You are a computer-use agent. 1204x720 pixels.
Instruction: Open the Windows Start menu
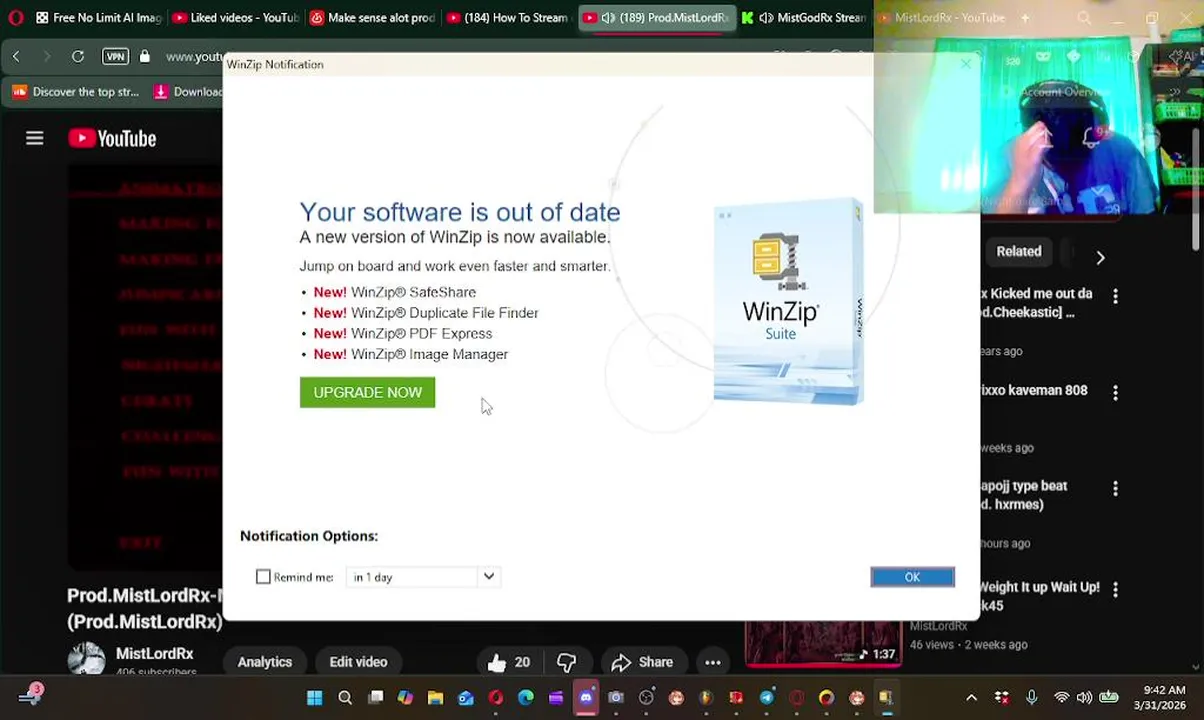pos(314,698)
